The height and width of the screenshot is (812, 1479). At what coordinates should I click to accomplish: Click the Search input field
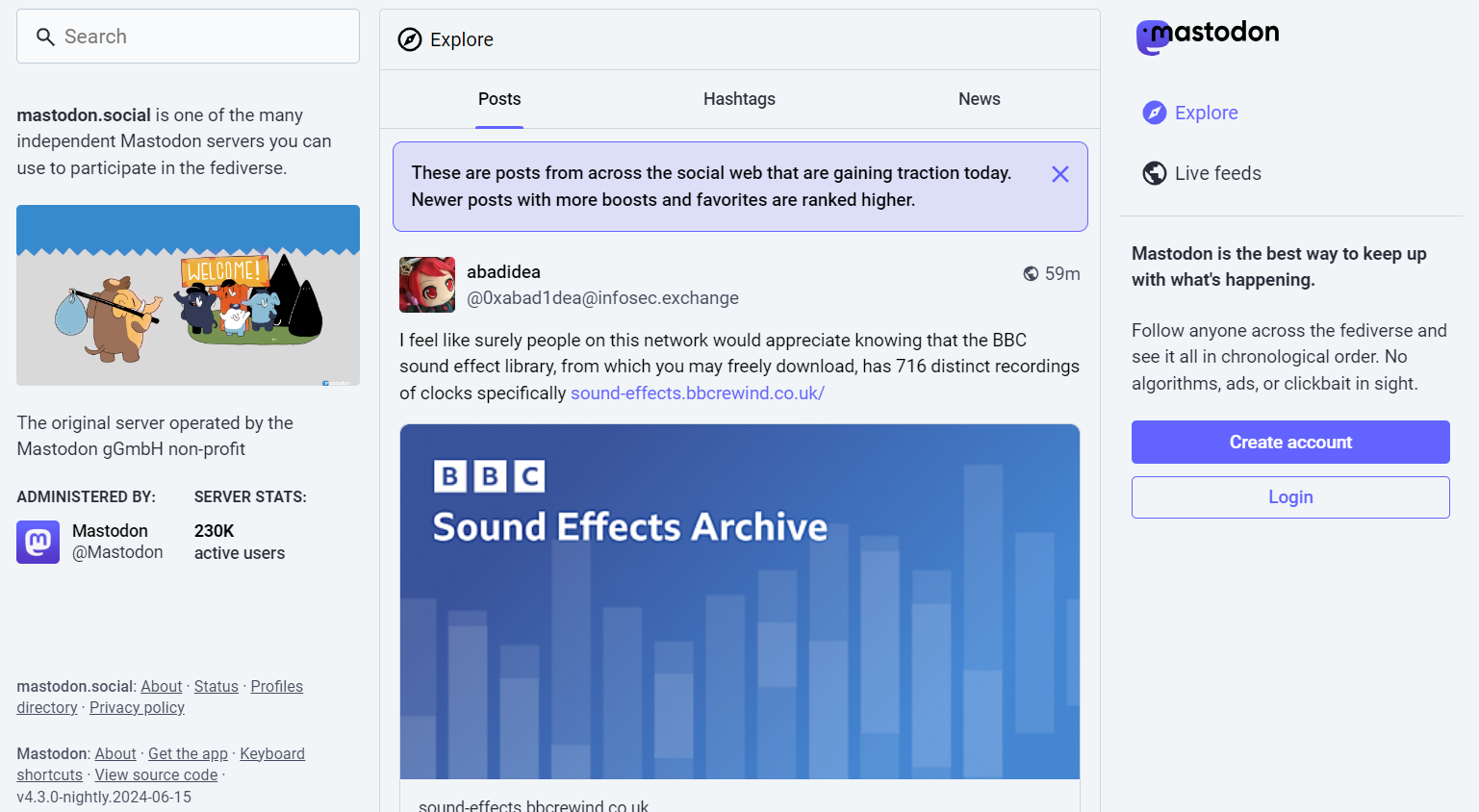188,37
